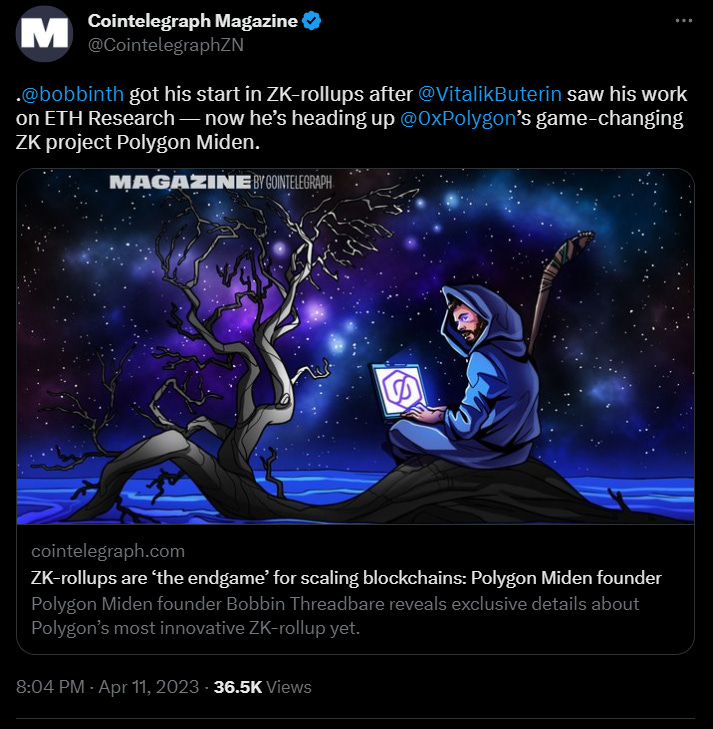Click the Magazine by Cointelegraph banner logo
Image resolution: width=713 pixels, height=729 pixels.
[x=221, y=182]
